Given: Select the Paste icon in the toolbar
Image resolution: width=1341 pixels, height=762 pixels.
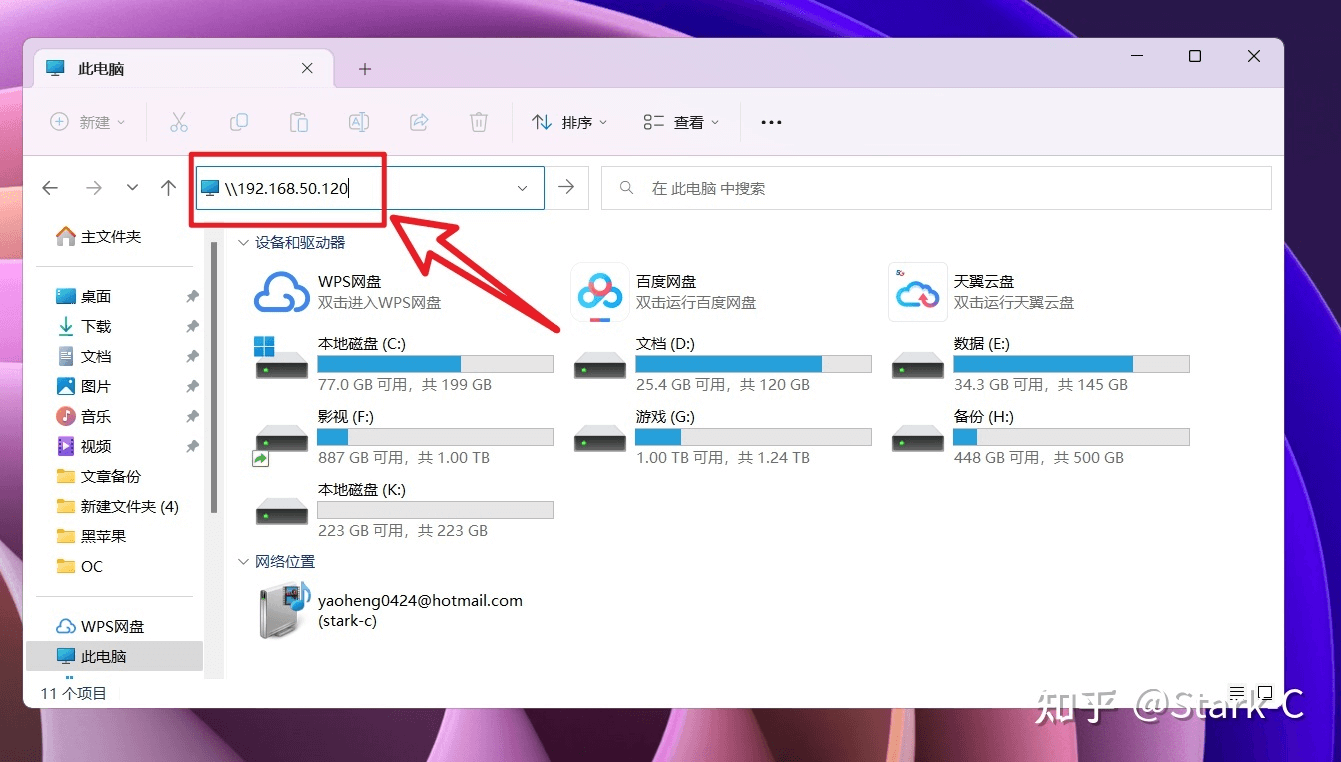Looking at the screenshot, I should (298, 121).
